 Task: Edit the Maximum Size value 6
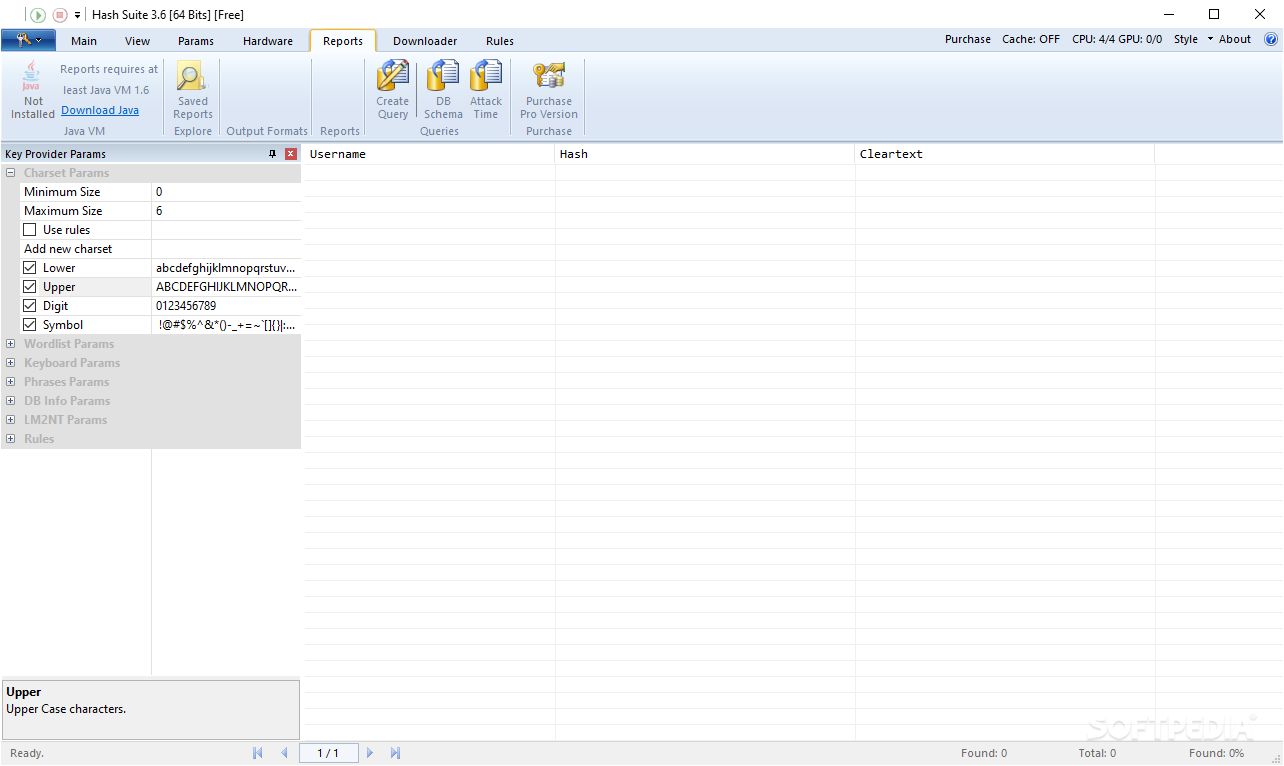coord(226,211)
